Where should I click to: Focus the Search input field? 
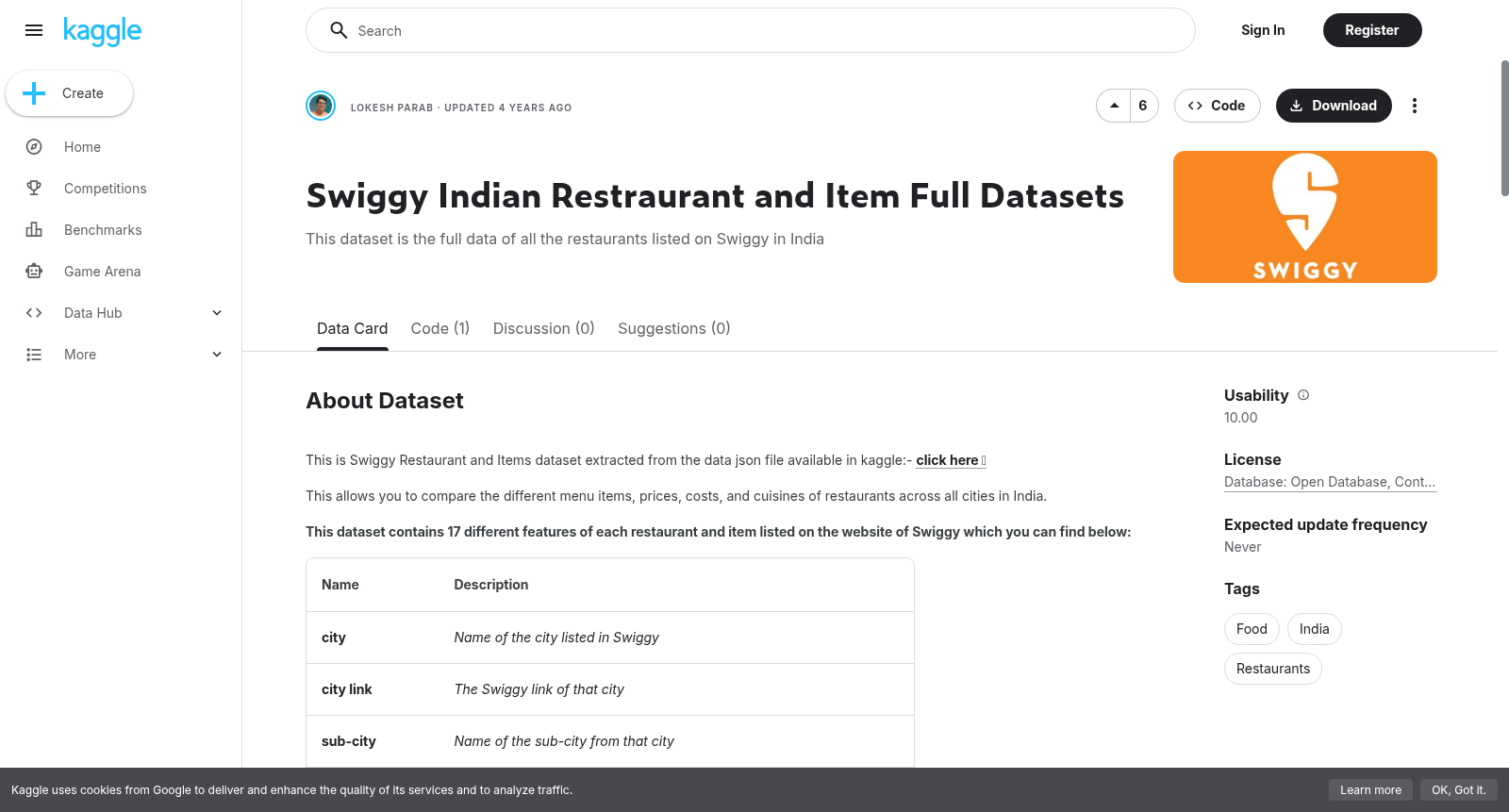(751, 30)
